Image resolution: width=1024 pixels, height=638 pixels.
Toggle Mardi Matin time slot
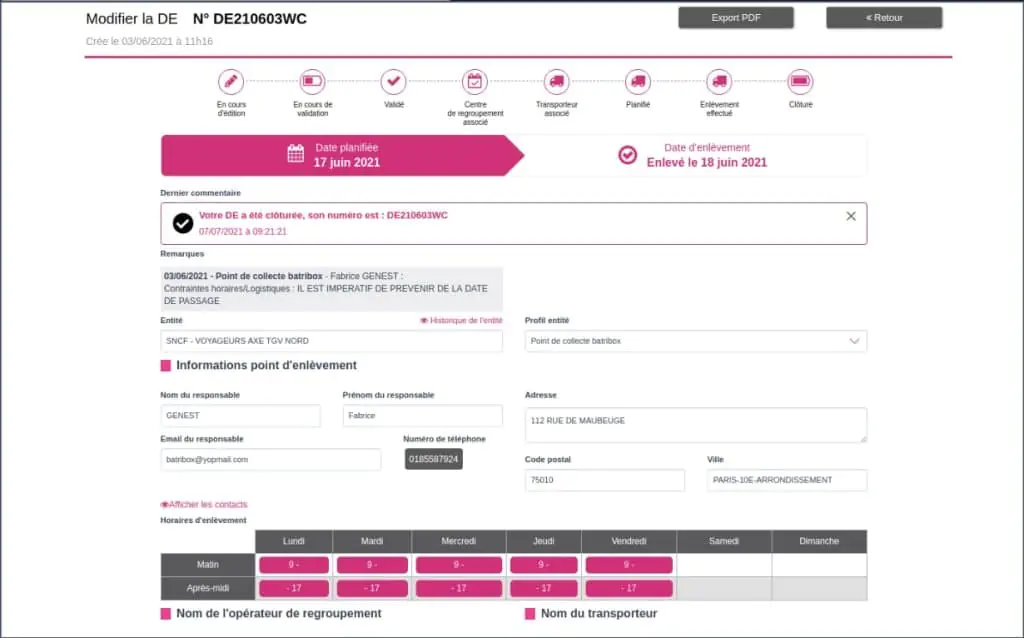pyautogui.click(x=372, y=565)
